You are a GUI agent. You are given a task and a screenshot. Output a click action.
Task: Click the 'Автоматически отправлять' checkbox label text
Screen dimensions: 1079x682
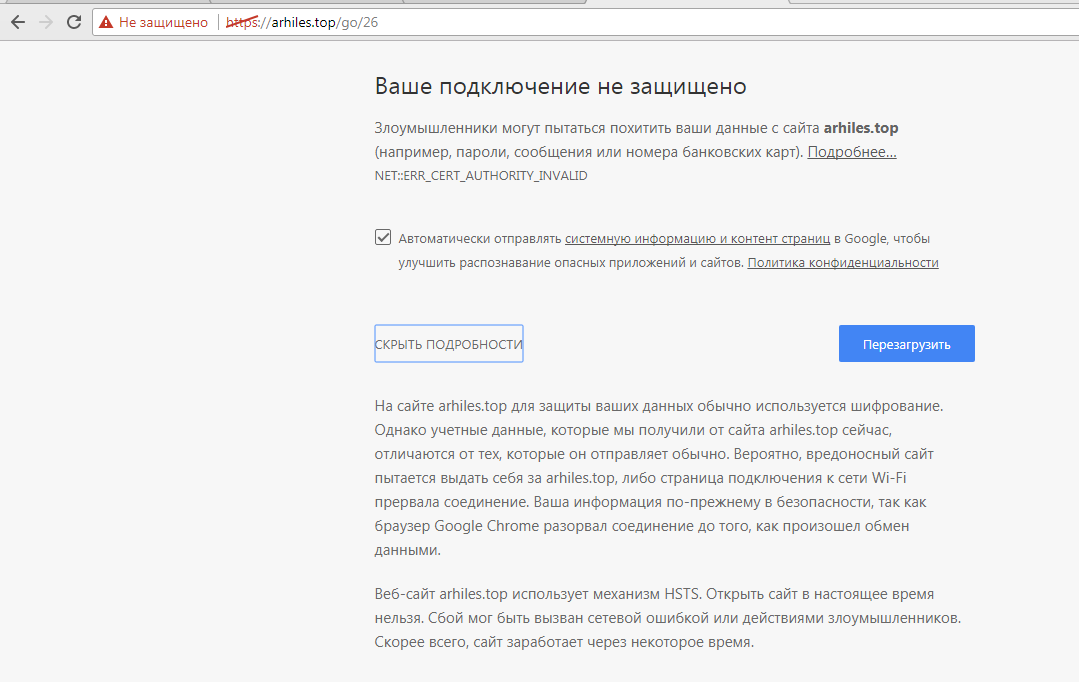480,239
